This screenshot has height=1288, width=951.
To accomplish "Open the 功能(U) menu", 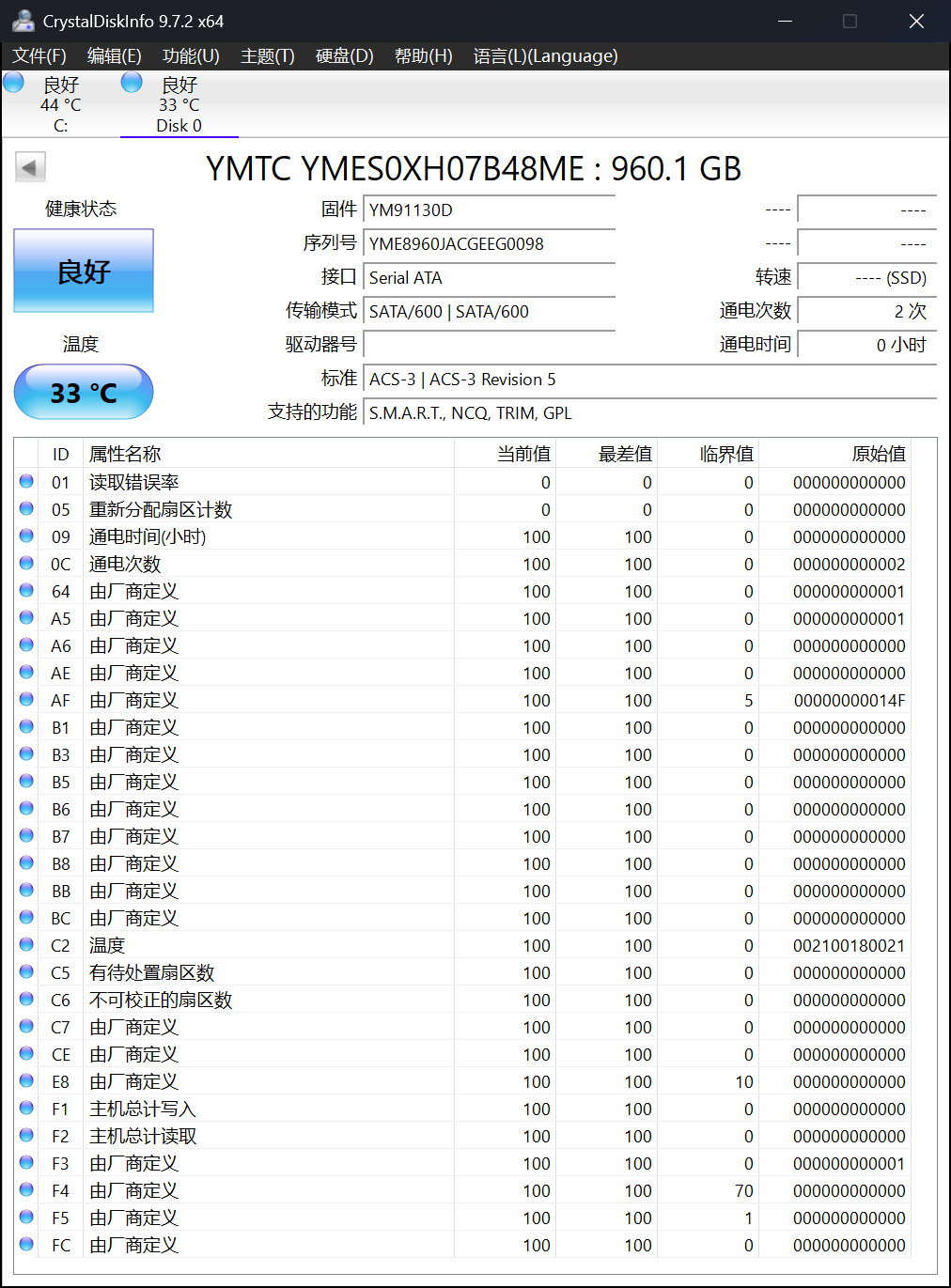I will coord(191,56).
